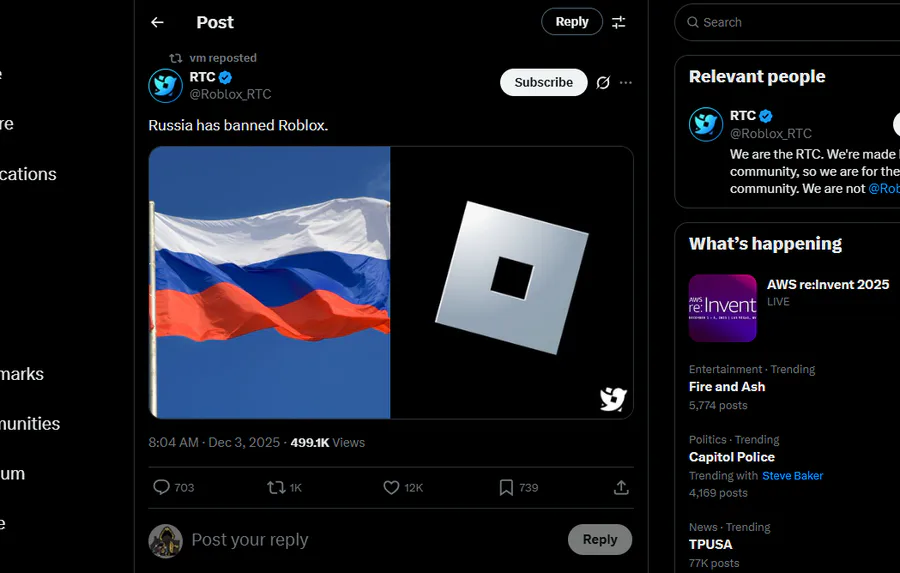
Task: Open the Capitol Police trending topic
Action: (x=732, y=457)
